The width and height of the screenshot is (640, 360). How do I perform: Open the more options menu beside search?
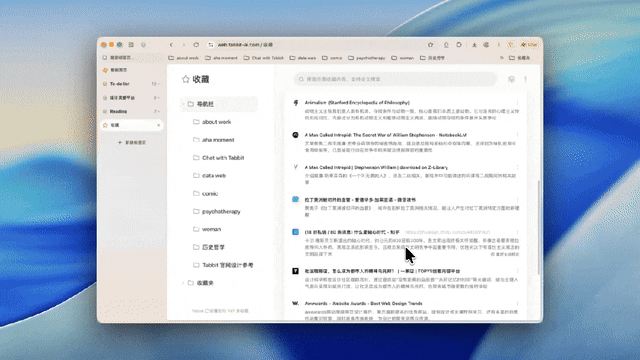click(x=526, y=79)
